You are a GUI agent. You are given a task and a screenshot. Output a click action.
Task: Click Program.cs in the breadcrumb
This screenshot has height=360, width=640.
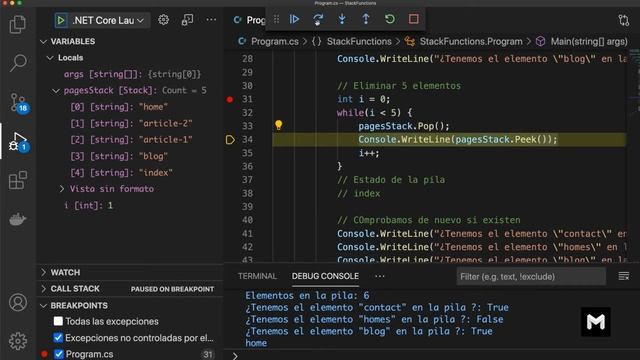pos(274,41)
